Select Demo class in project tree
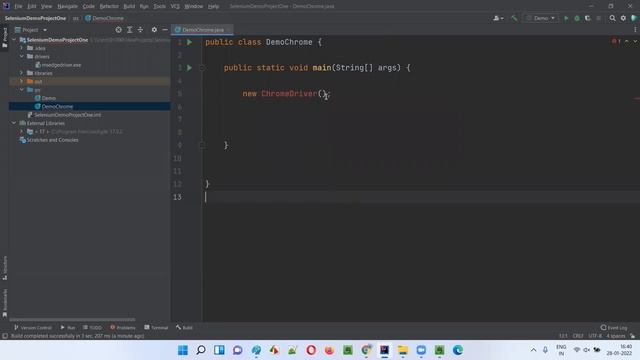The width and height of the screenshot is (640, 360). click(49, 98)
